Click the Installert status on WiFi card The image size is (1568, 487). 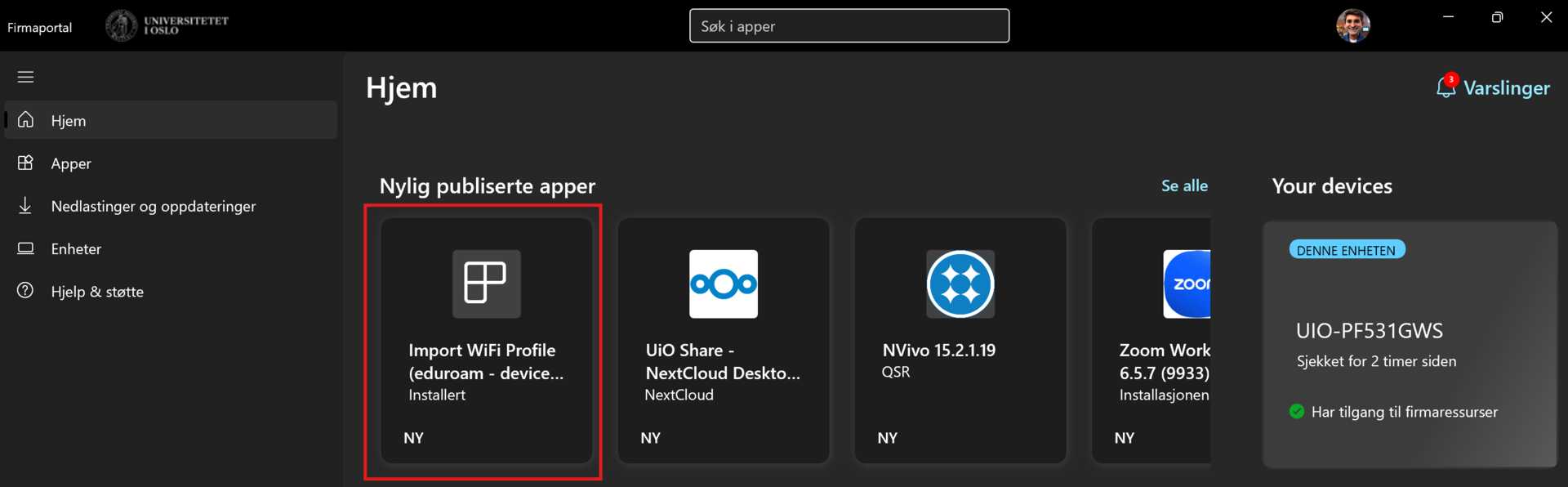tap(437, 395)
